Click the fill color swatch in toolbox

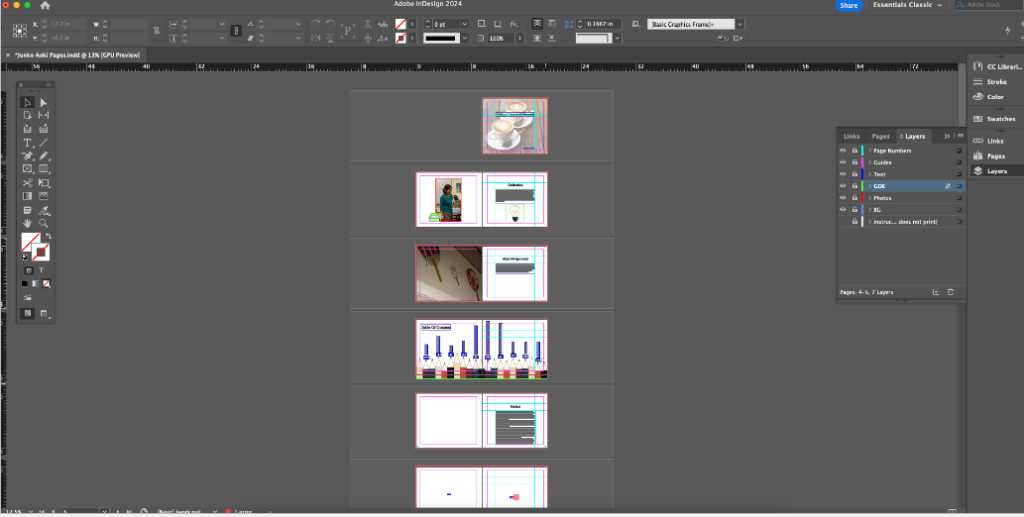(30, 241)
